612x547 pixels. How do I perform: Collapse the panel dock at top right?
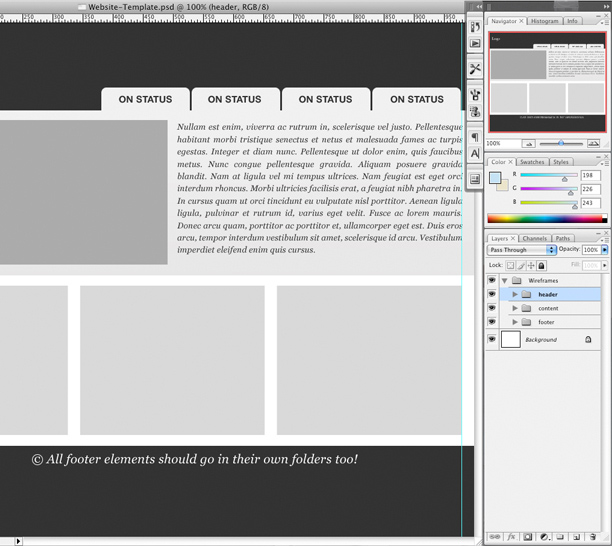coord(606,7)
